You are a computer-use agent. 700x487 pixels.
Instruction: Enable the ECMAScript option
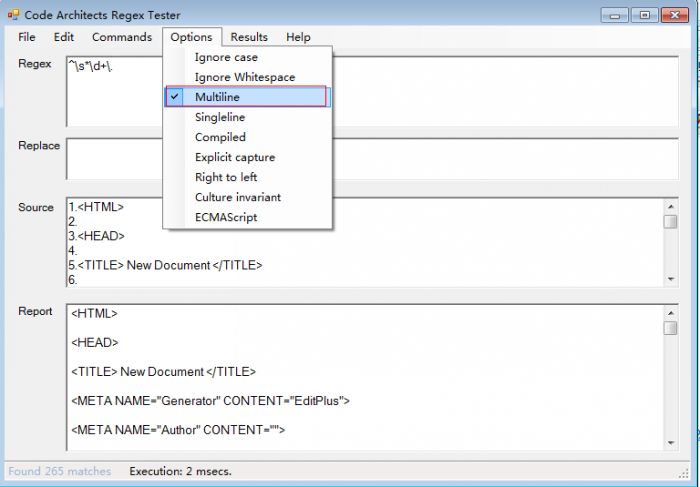click(226, 217)
